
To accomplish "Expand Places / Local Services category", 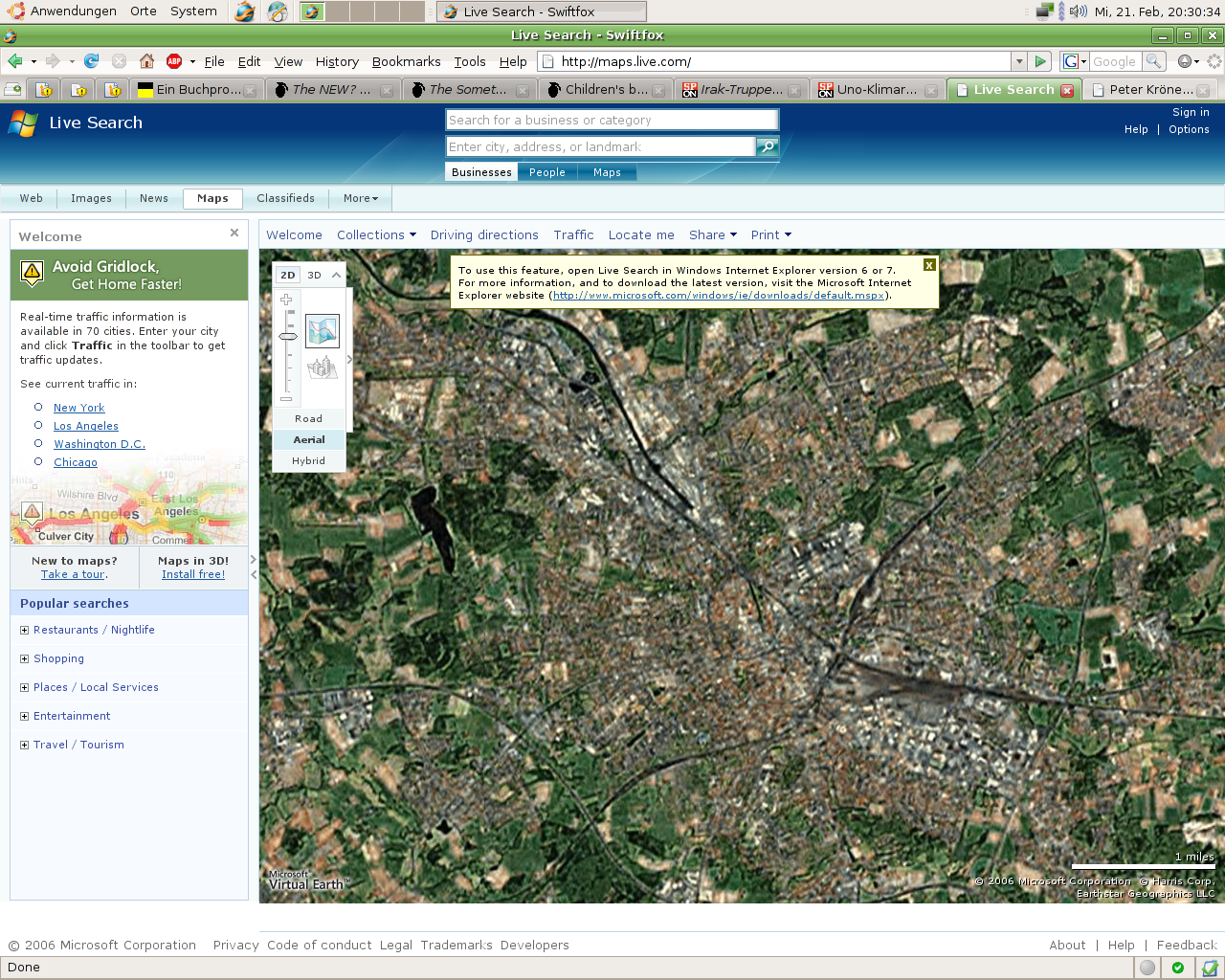I will (25, 687).
